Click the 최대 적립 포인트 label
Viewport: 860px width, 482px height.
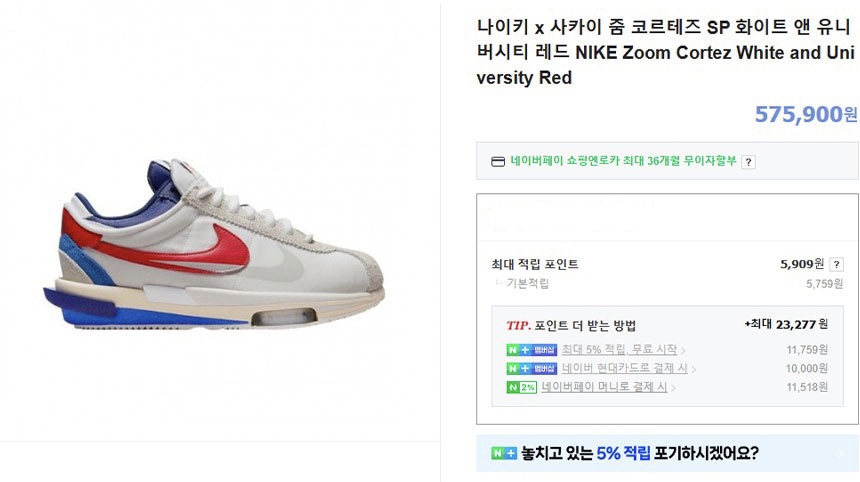[x=535, y=264]
